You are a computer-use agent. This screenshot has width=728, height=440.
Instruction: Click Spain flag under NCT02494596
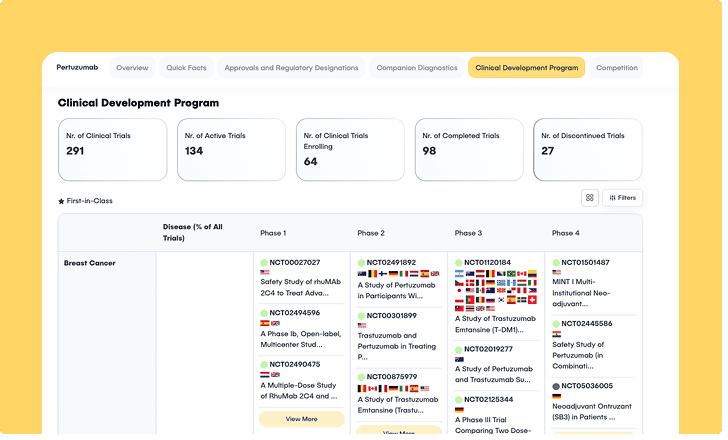pyautogui.click(x=265, y=323)
